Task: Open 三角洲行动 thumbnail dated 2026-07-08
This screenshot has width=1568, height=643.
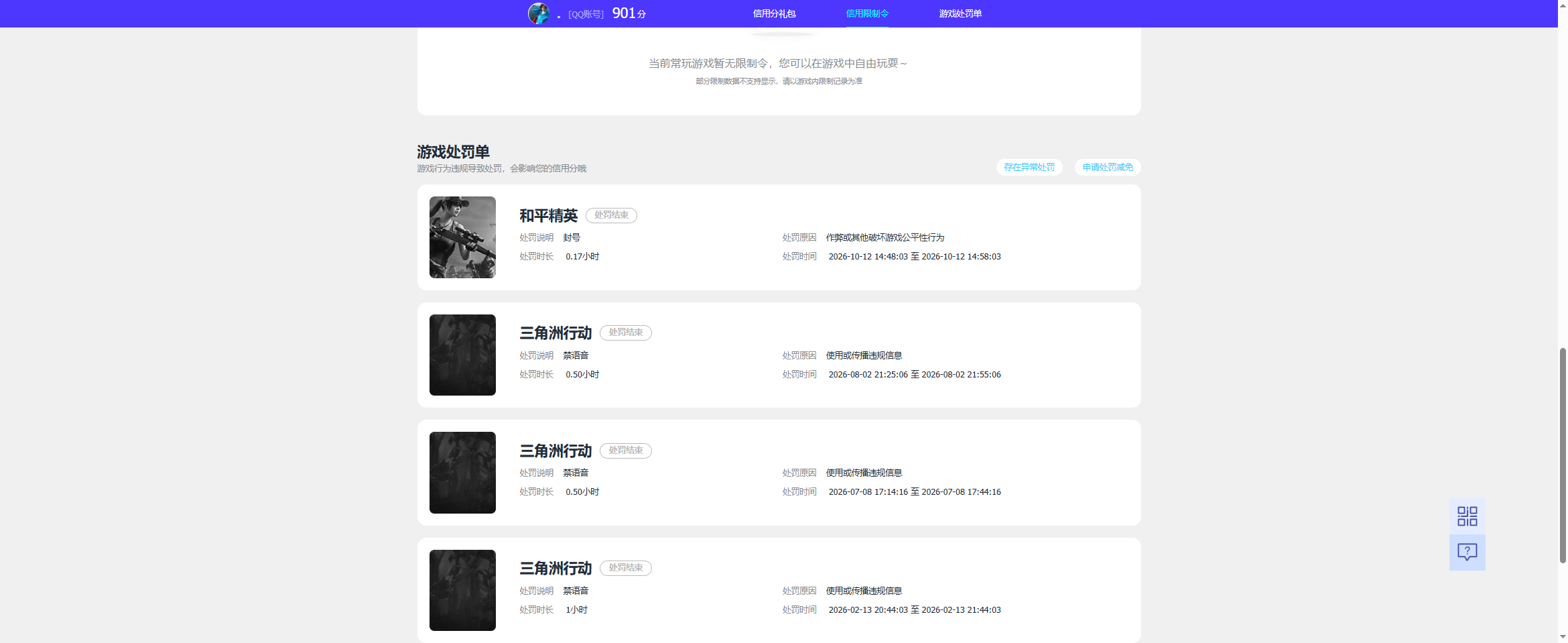Action: [x=462, y=473]
